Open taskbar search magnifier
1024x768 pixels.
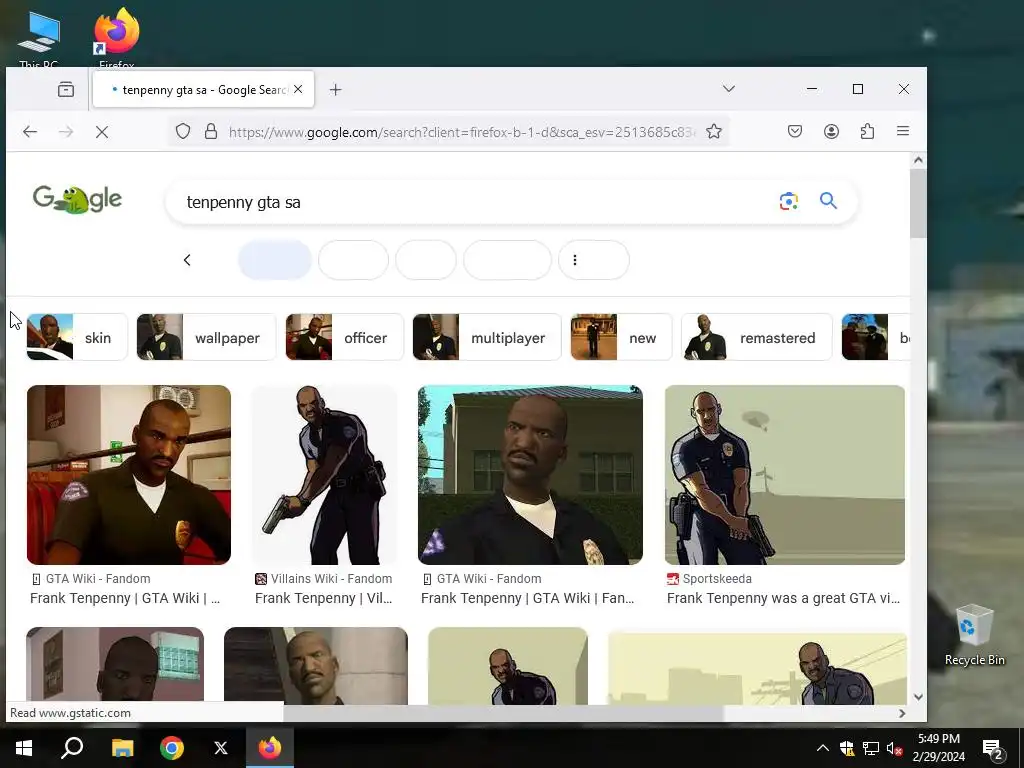72,748
